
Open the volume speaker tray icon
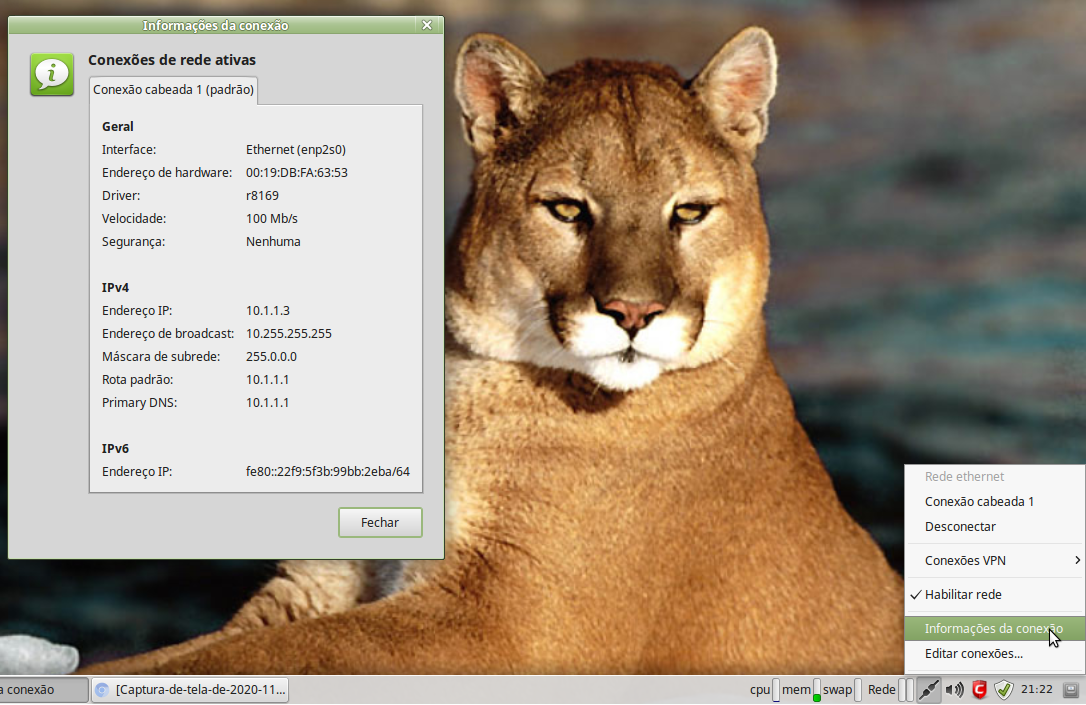point(954,689)
